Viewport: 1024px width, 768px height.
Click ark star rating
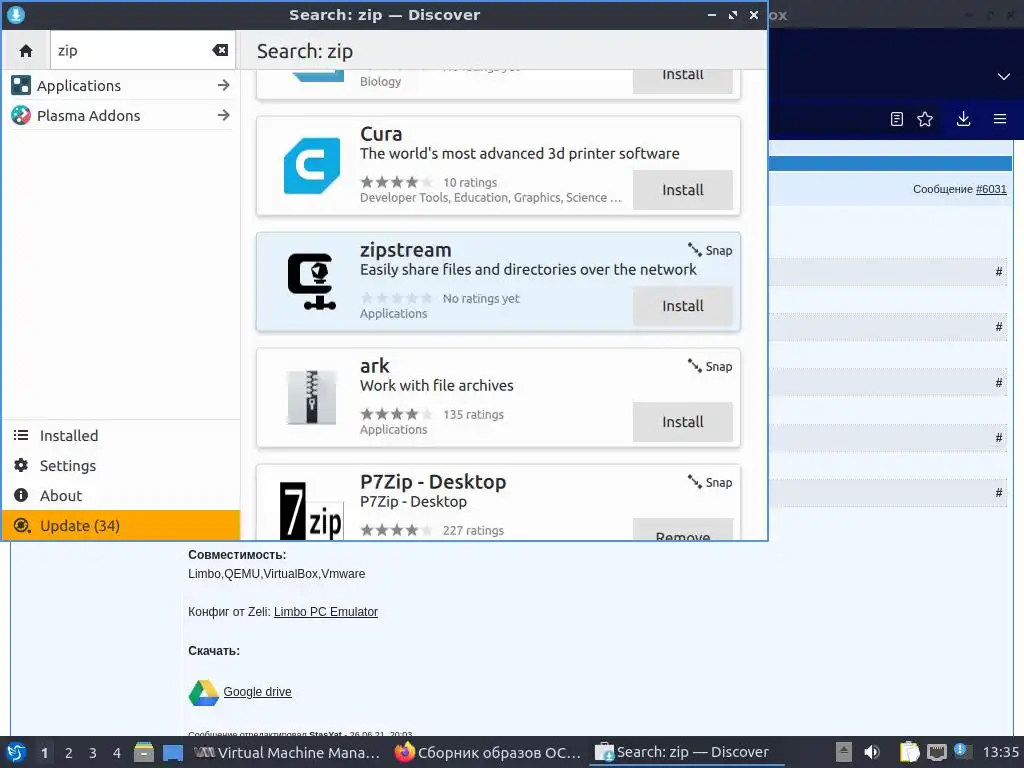coord(396,414)
